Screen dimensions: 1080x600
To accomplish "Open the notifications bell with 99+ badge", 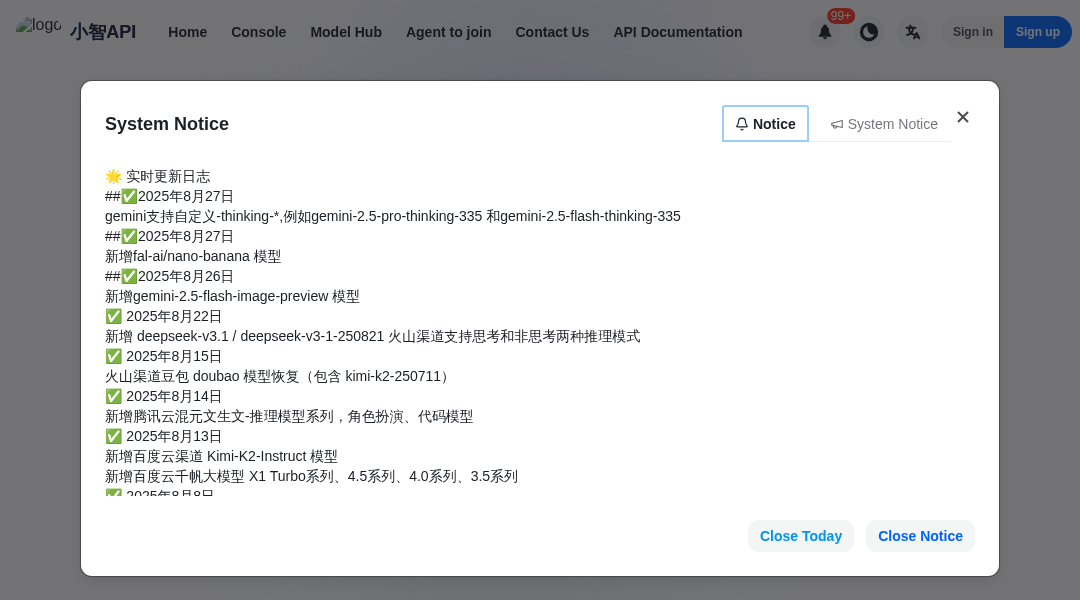I will coord(825,32).
